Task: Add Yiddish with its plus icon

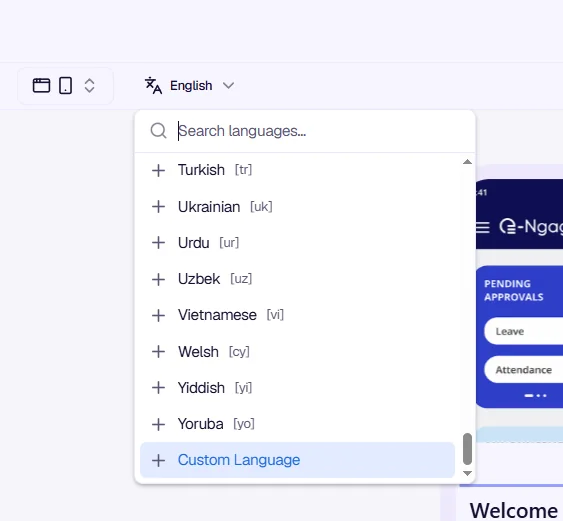Action: click(158, 388)
